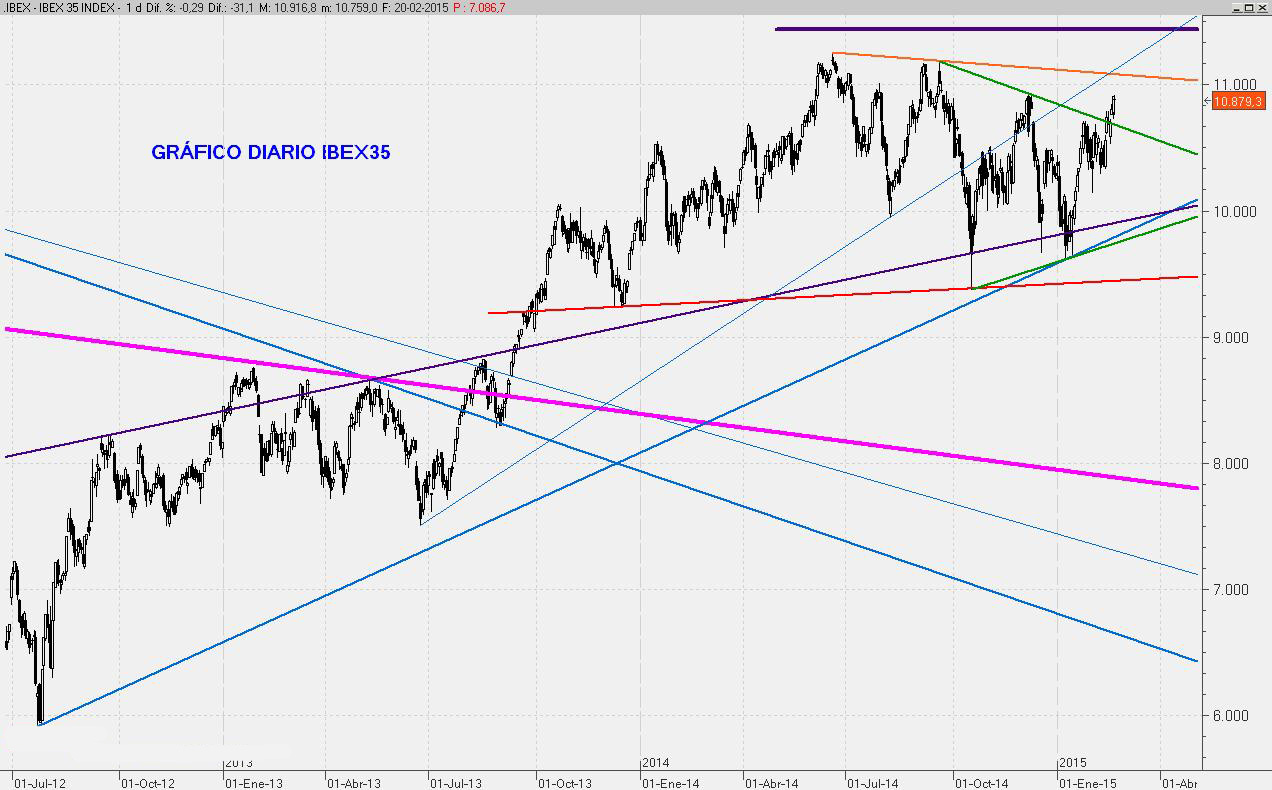Select the orange 10.879,3 current price tag
The width and height of the screenshot is (1272, 790).
click(1240, 101)
